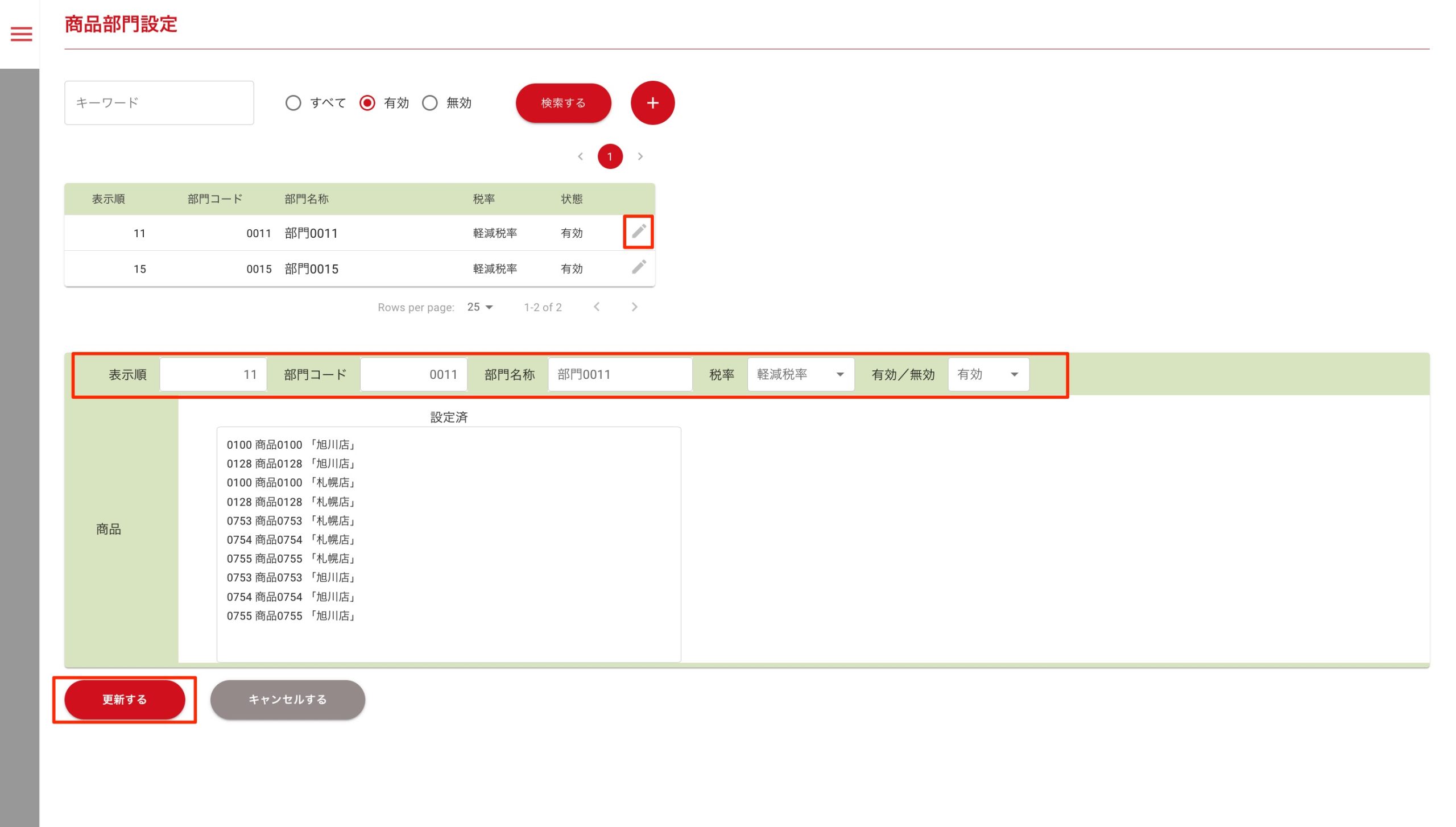This screenshot has width=1456, height=827.
Task: Open the 税率 dropdown
Action: click(x=800, y=374)
